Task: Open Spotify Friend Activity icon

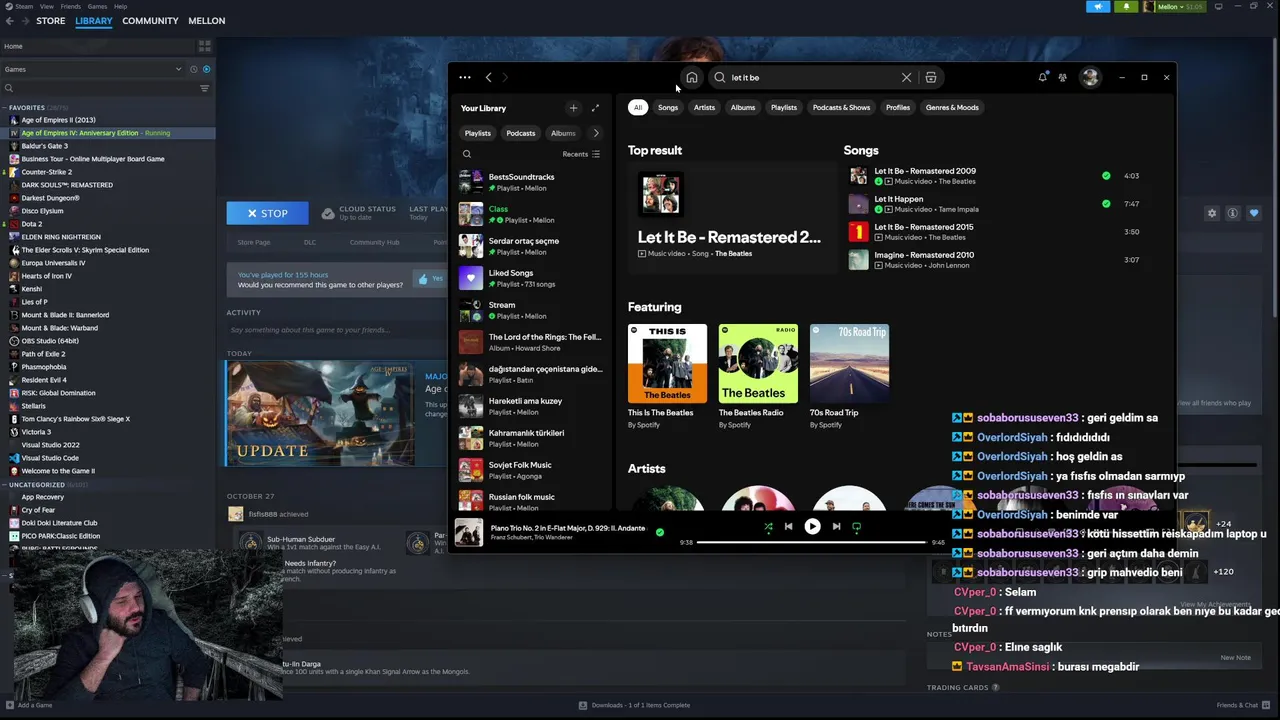Action: tap(1062, 77)
